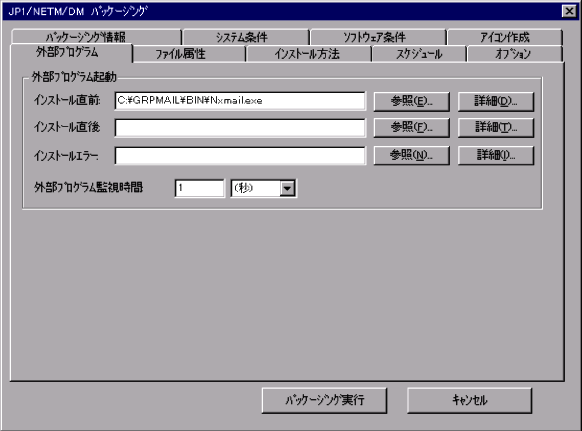
Task: Go to the アイコン作成 tab
Action: 505,37
